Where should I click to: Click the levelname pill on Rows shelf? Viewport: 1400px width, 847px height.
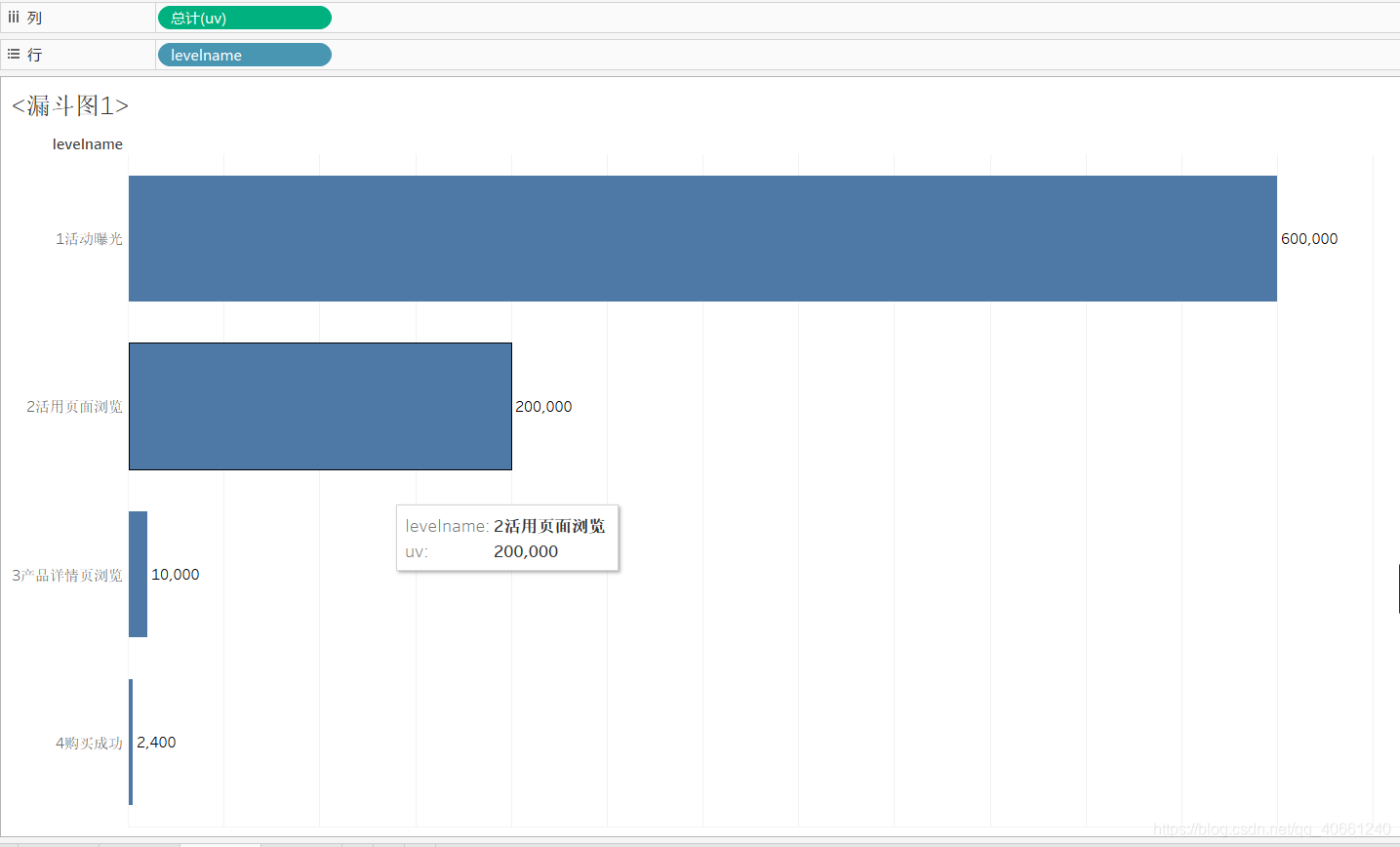tap(245, 55)
